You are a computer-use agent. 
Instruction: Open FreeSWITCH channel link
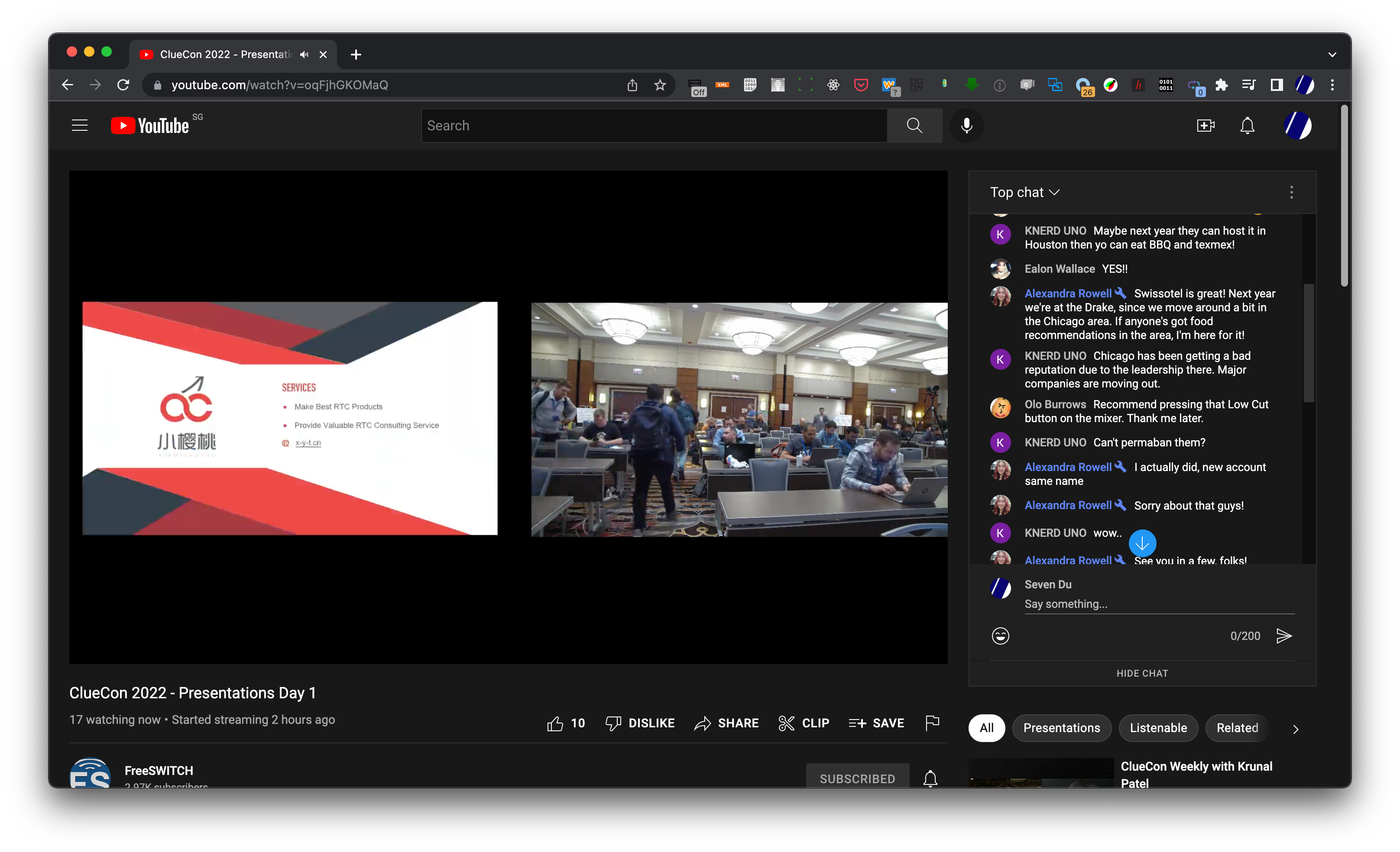[x=159, y=770]
